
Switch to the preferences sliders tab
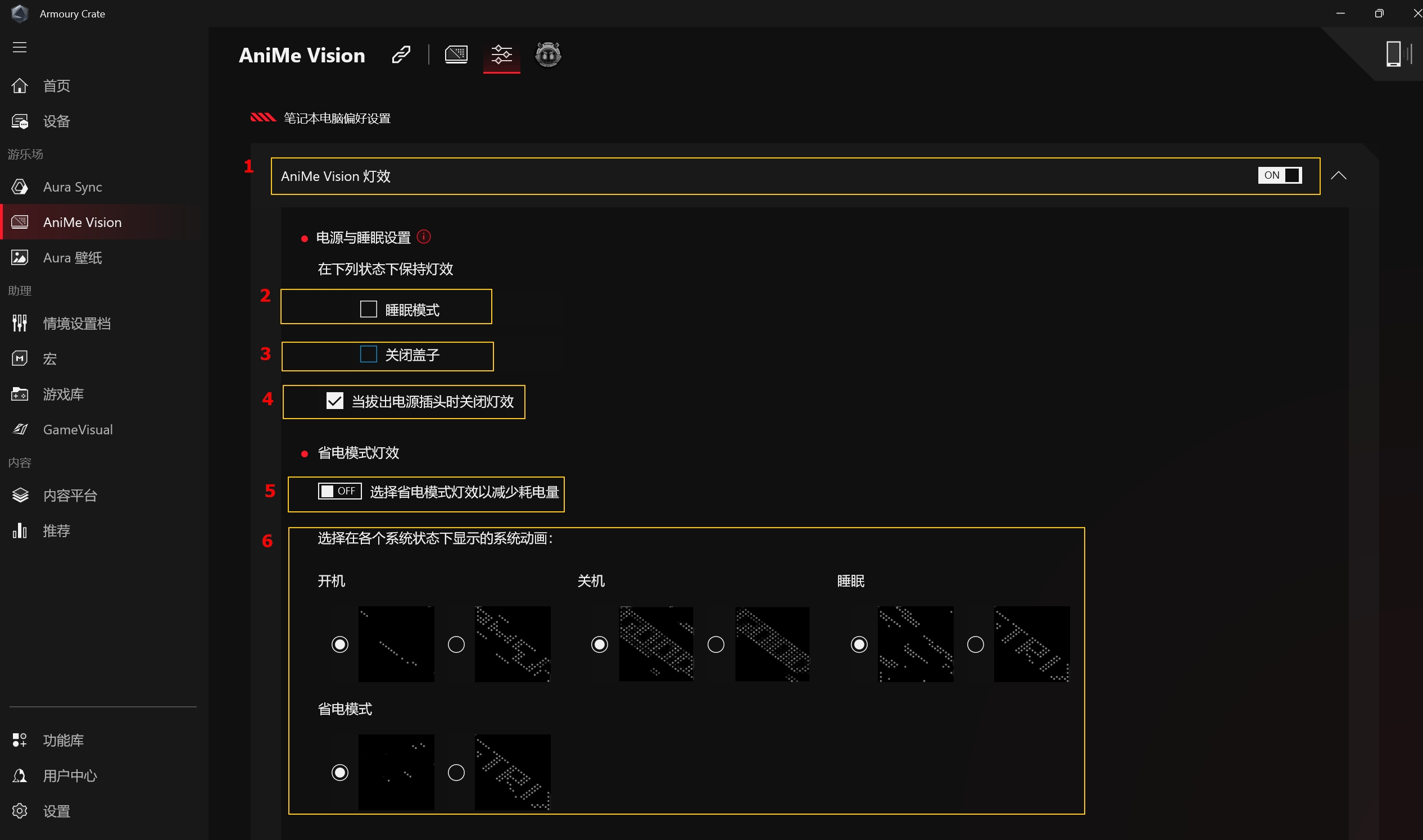(x=501, y=55)
